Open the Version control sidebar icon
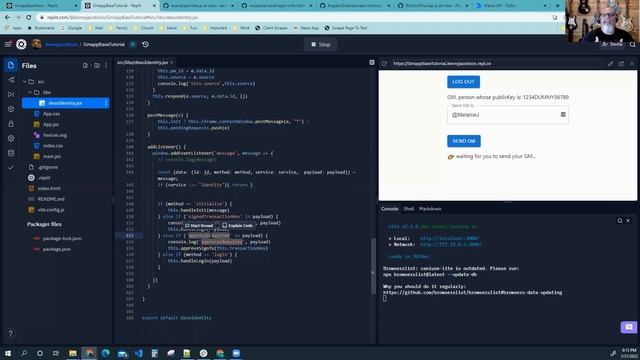This screenshot has height=360, width=640. 11,80
